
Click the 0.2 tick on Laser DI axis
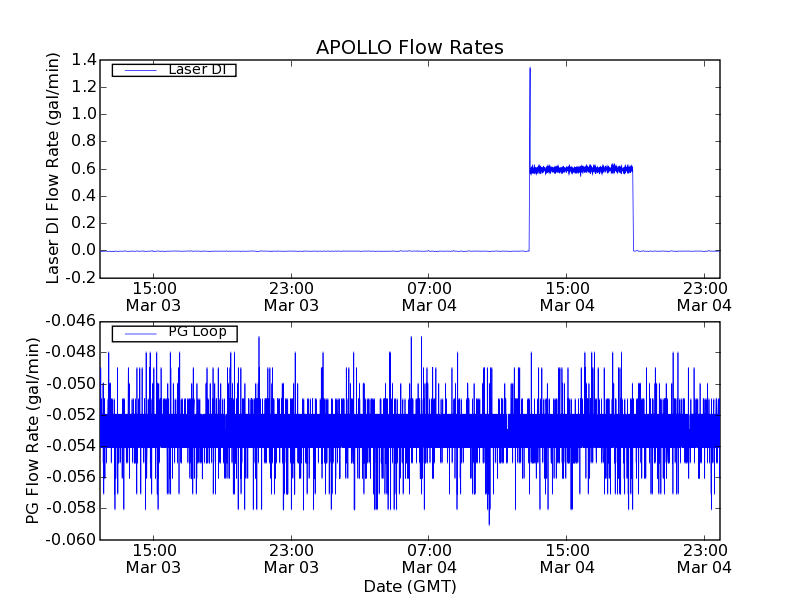click(x=84, y=223)
